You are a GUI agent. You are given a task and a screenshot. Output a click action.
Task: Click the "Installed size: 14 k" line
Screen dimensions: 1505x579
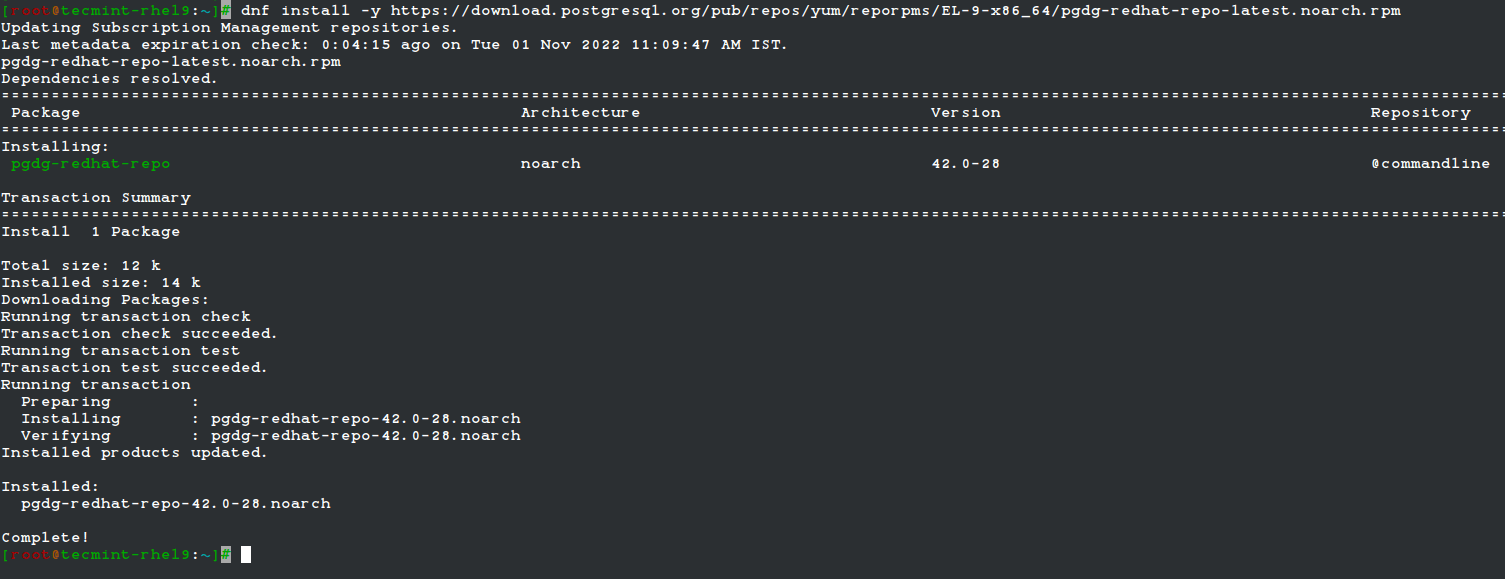(x=101, y=283)
